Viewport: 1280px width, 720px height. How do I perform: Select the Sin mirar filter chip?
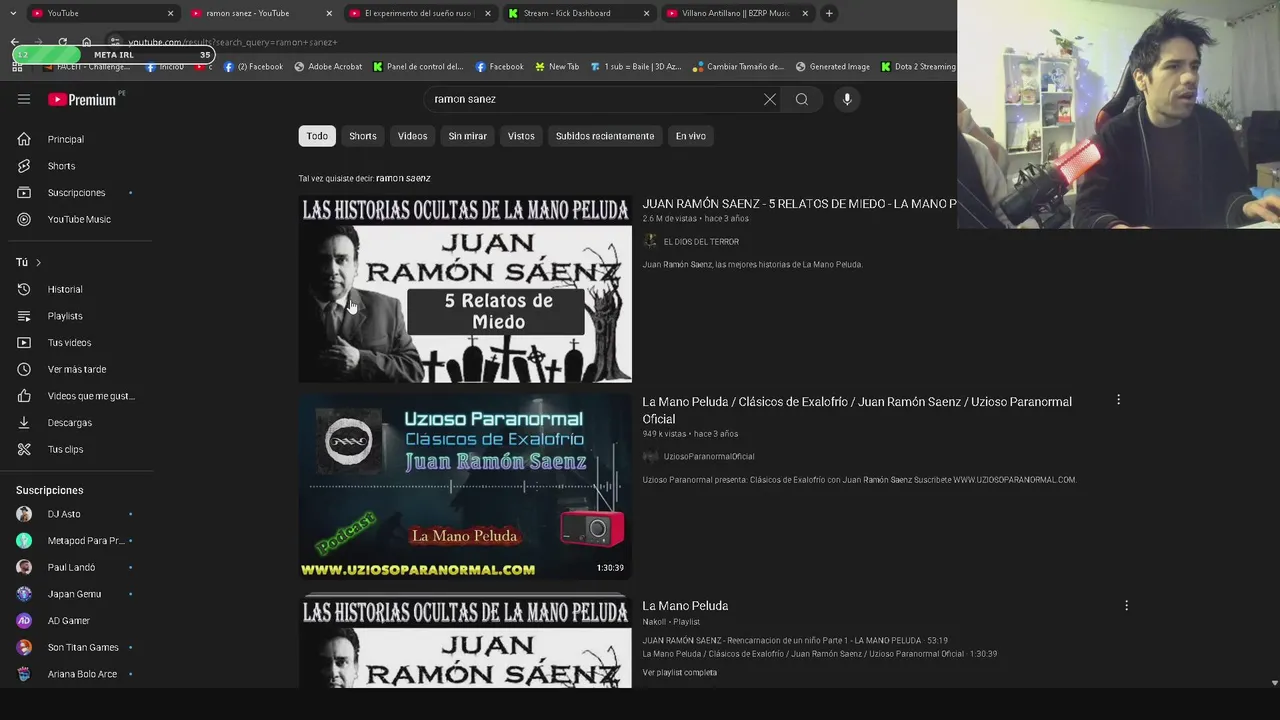click(467, 136)
